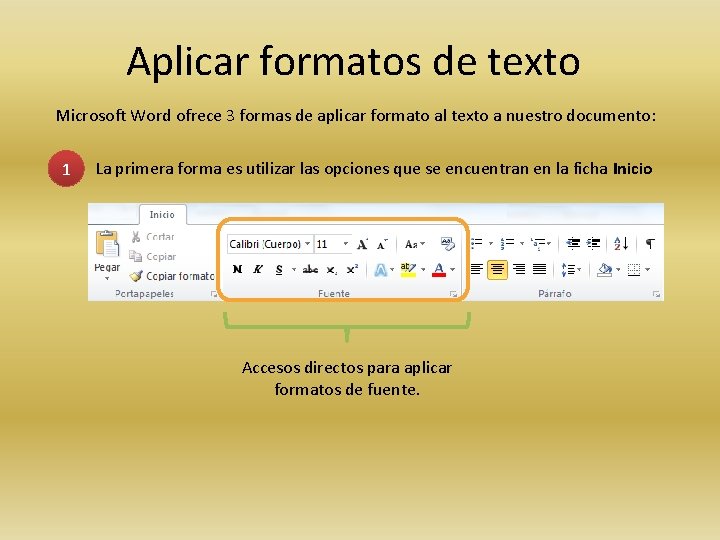Click the Cortar scissors button

152,236
